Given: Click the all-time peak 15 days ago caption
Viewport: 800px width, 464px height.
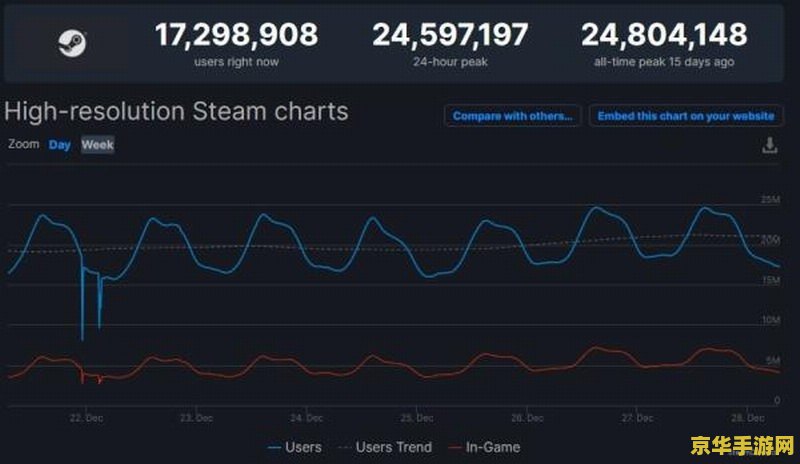Looking at the screenshot, I should click(664, 62).
